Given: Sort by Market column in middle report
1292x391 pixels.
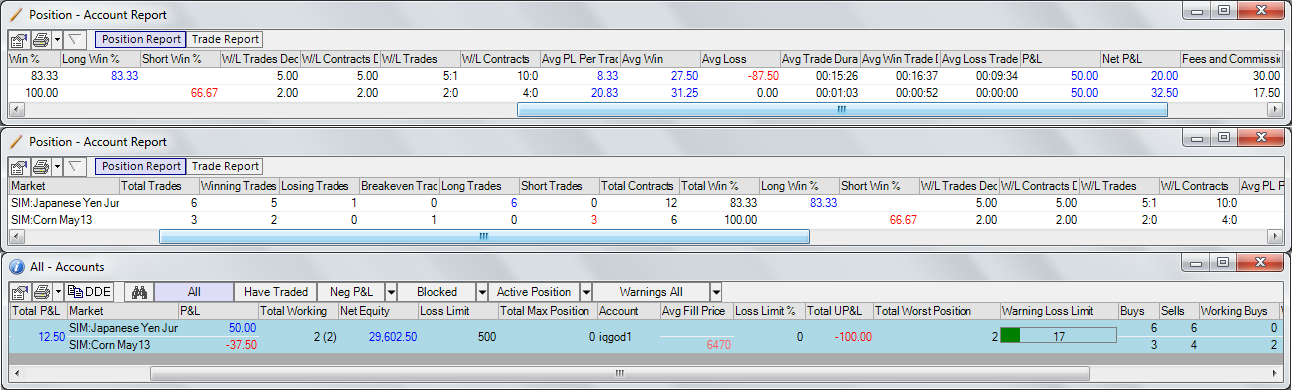Looking at the screenshot, I should [x=65, y=186].
